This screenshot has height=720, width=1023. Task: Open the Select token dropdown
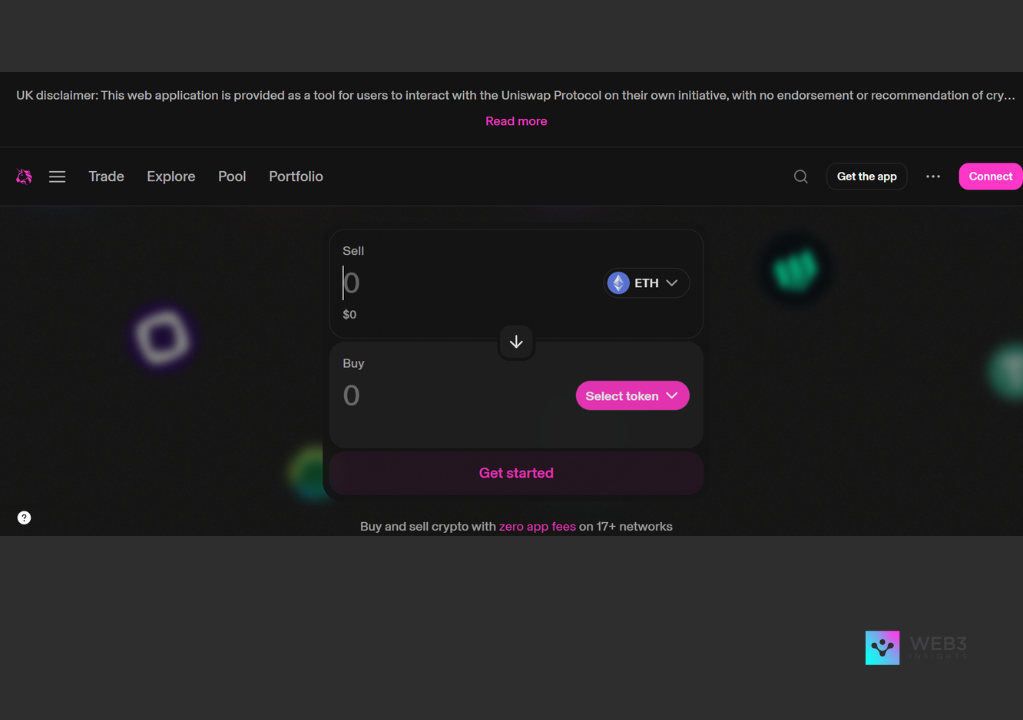tap(632, 396)
